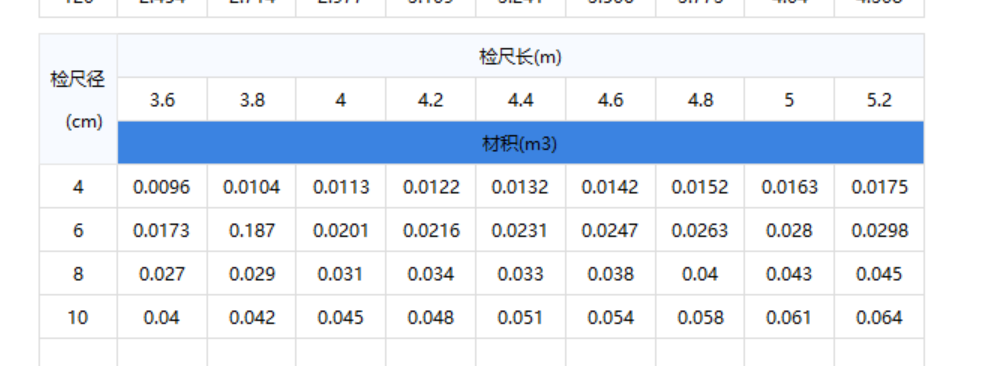Screen dimensions: 1005x366
Task: Click the 4.4 length column header
Action: tap(520, 100)
